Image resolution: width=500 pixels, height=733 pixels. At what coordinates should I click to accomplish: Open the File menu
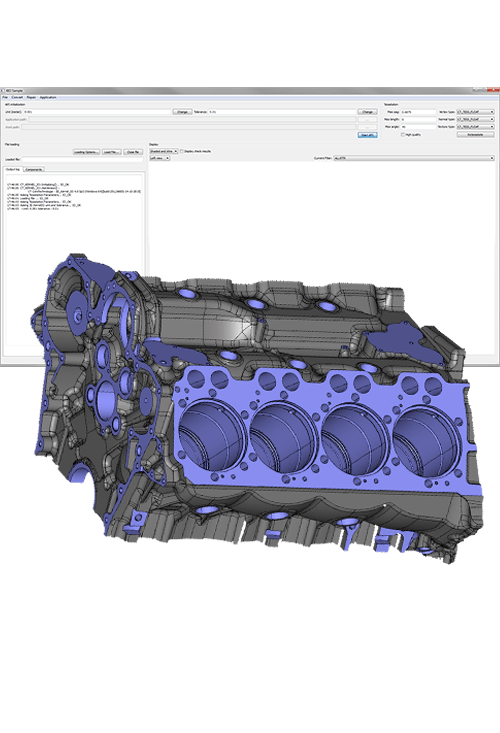point(5,97)
